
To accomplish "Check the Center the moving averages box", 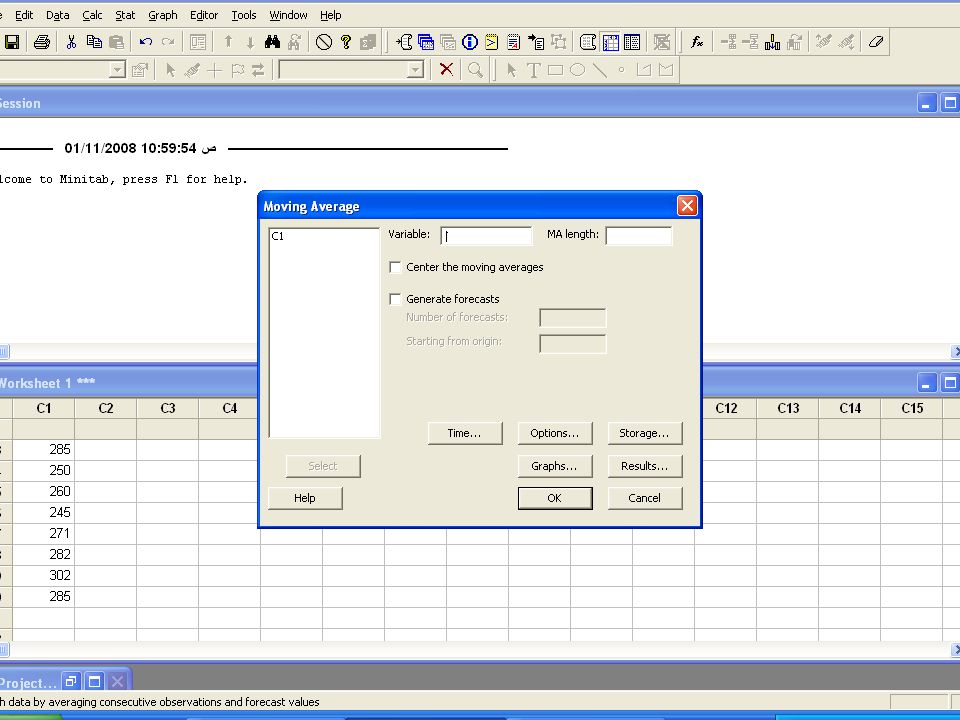I will 396,268.
